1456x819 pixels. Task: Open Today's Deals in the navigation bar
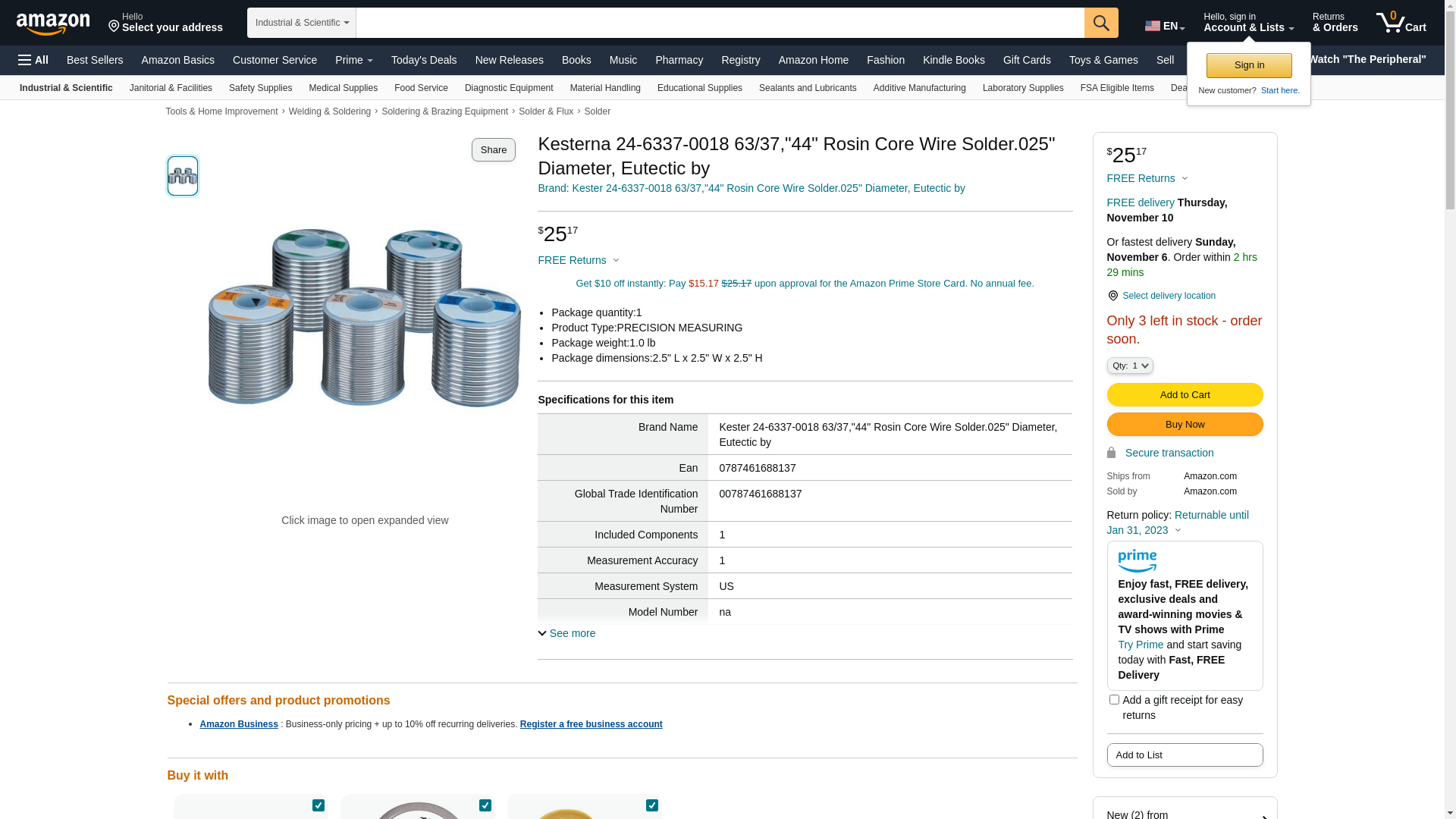(423, 60)
